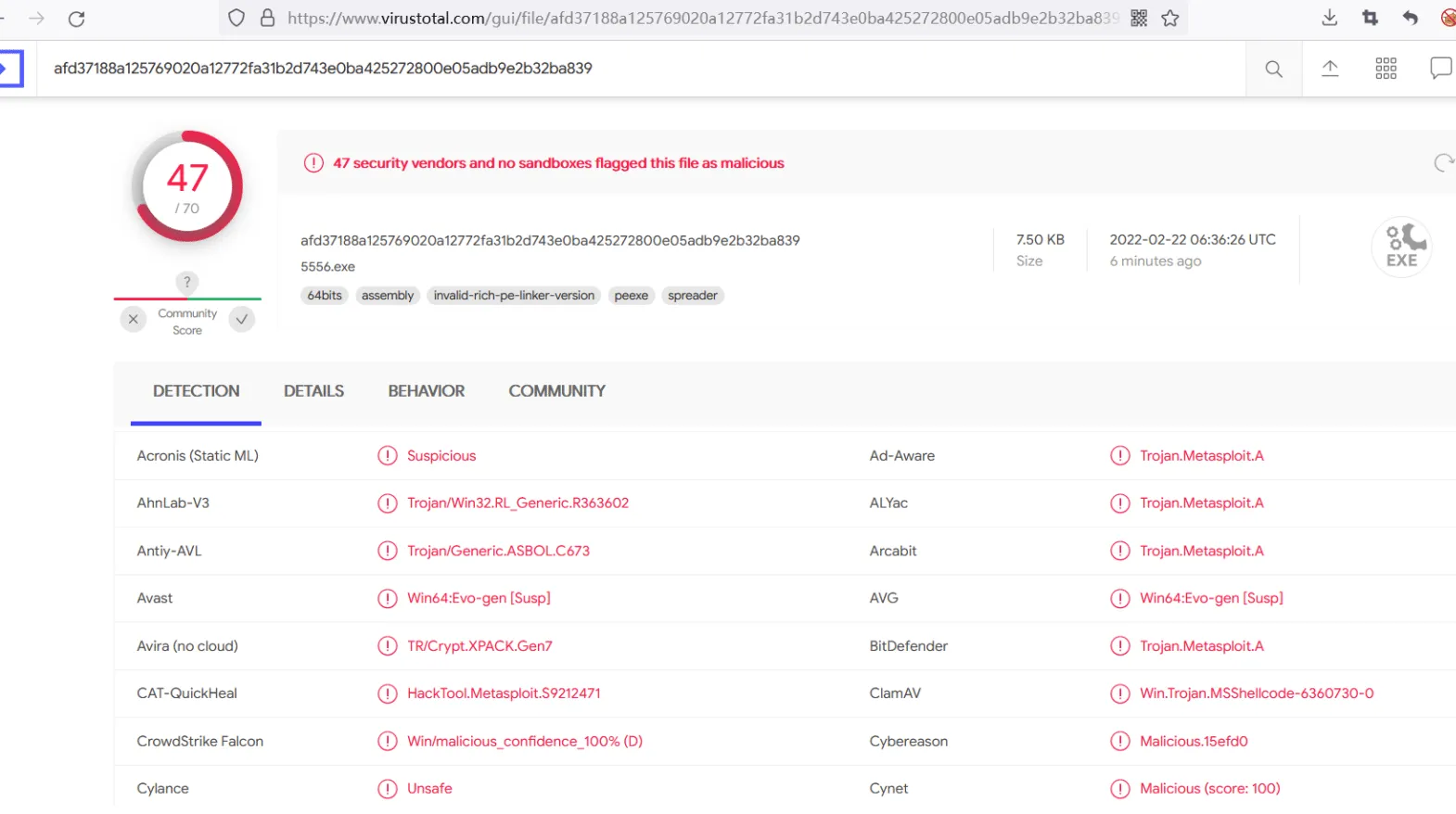Viewport: 1456px width, 814px height.
Task: Click the file name 5556.exe
Action: [x=327, y=267]
